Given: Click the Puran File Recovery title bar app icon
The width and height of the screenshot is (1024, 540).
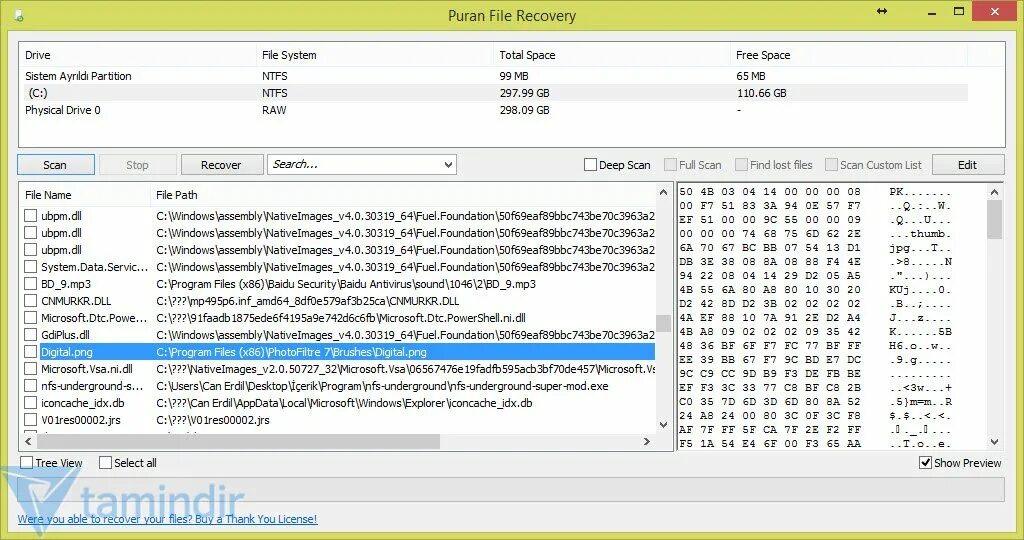Looking at the screenshot, I should click(x=18, y=14).
